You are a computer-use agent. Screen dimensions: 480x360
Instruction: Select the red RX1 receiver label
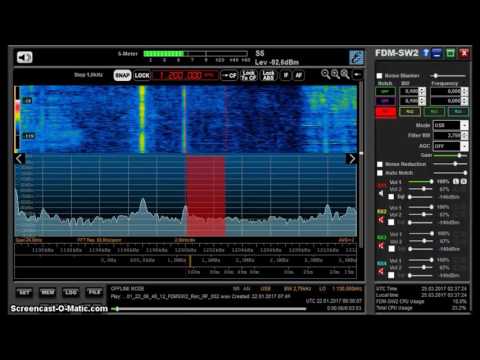coord(382,185)
